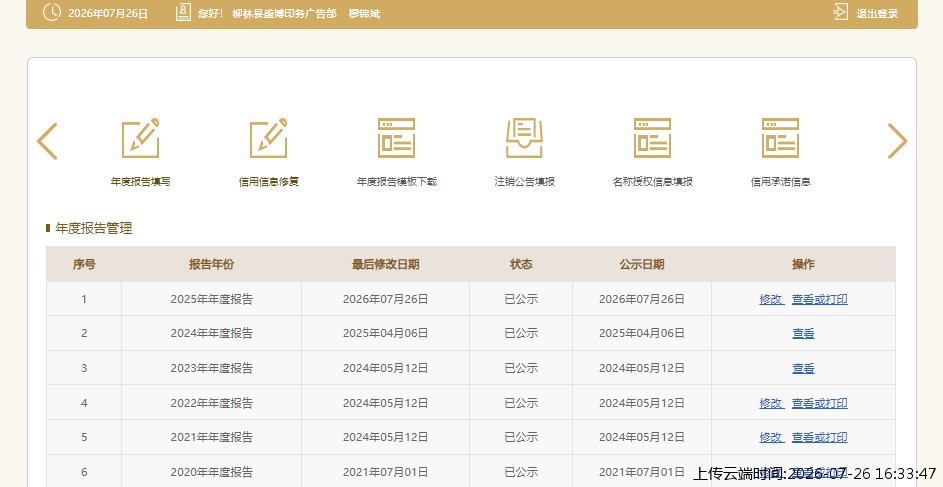This screenshot has height=487, width=943.
Task: Open the 名称授权信息填报 icon
Action: (653, 138)
